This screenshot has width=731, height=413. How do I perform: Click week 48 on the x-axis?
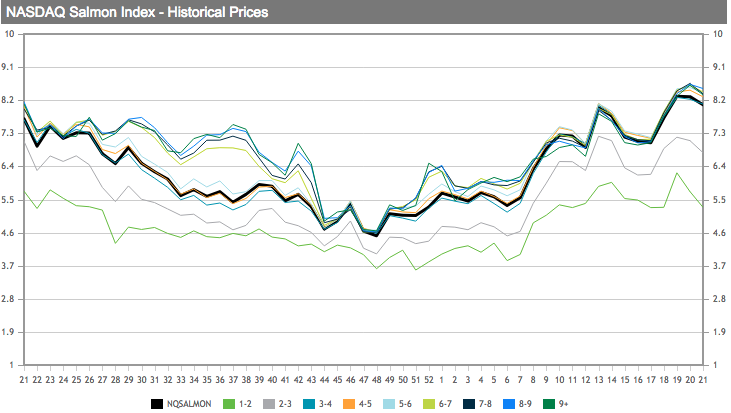coord(377,380)
